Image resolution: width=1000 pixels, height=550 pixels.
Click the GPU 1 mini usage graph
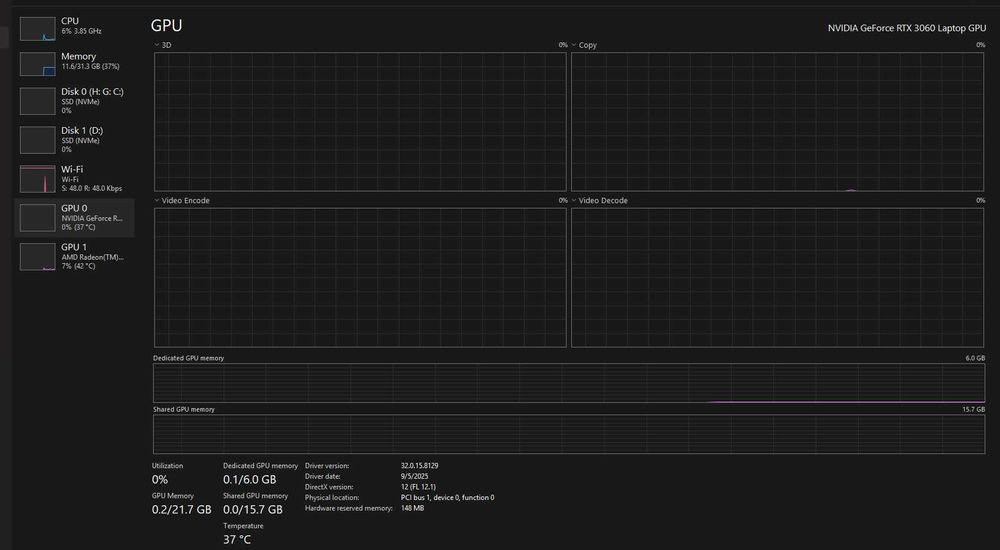click(x=38, y=256)
